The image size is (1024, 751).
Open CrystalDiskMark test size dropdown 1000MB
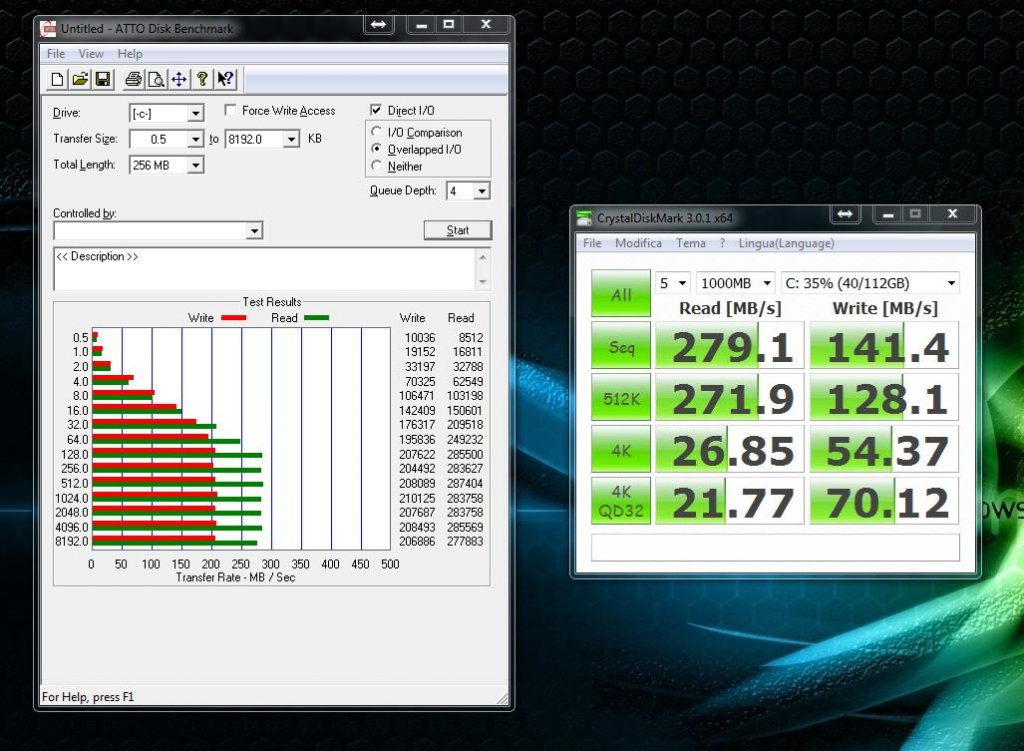736,283
